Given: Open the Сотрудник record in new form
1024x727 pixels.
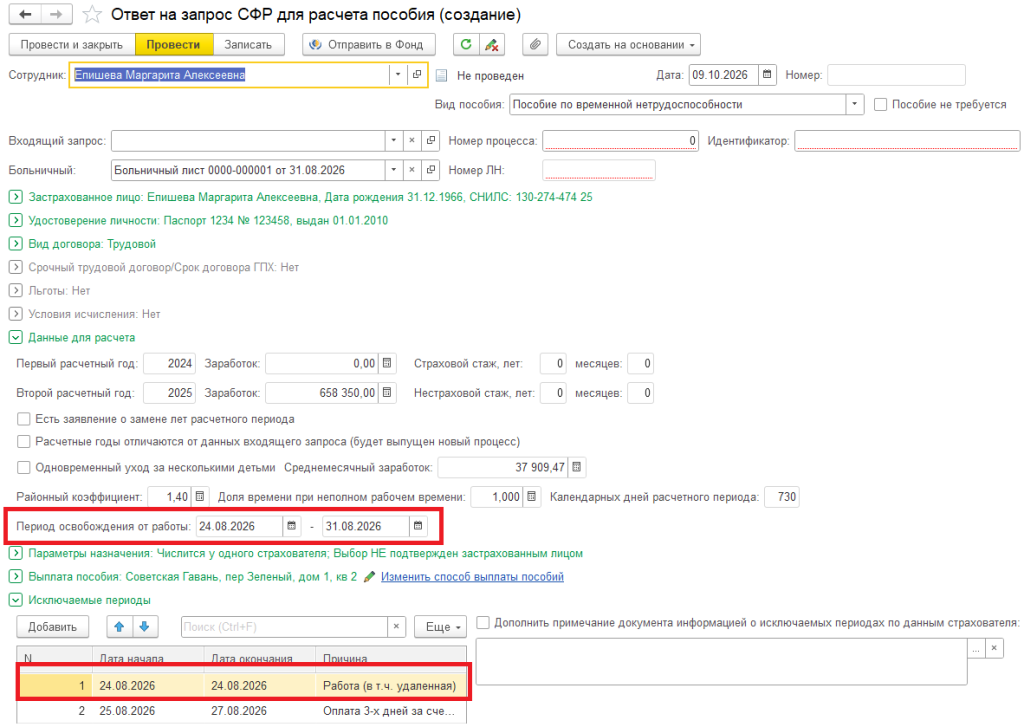Looking at the screenshot, I should pos(417,74).
